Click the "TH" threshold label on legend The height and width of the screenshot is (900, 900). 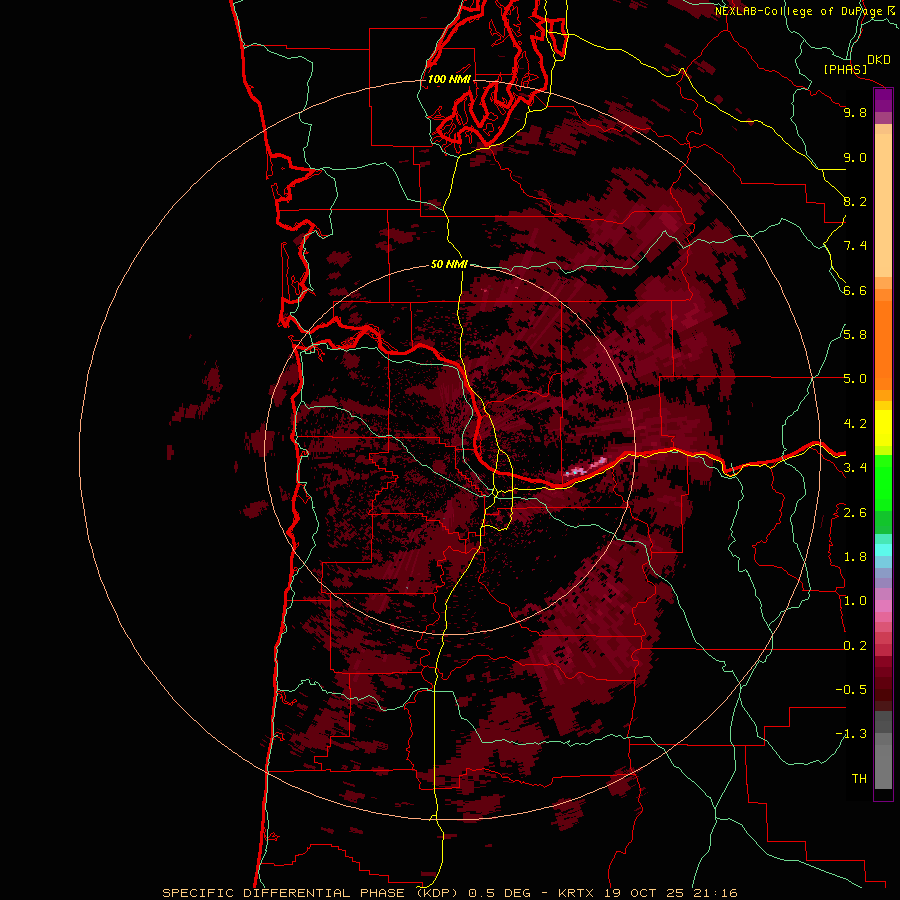pos(859,779)
